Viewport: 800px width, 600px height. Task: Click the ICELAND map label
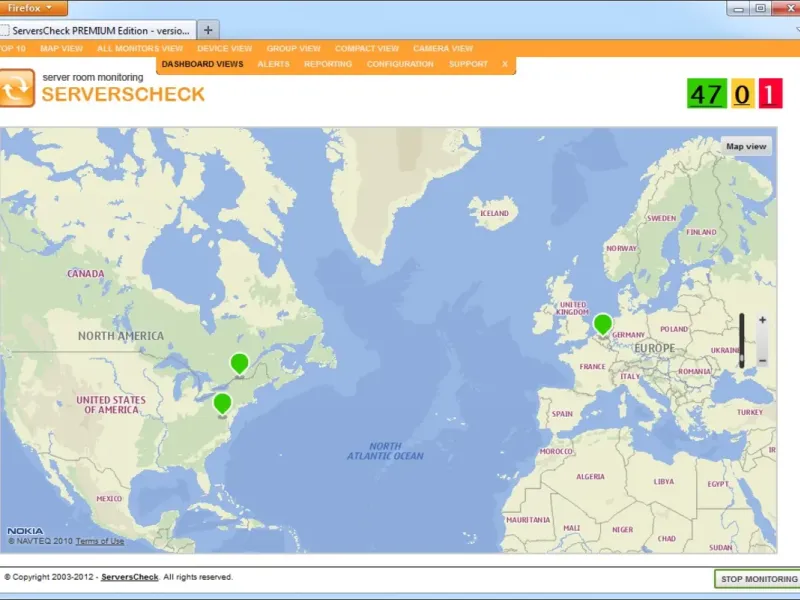494,213
